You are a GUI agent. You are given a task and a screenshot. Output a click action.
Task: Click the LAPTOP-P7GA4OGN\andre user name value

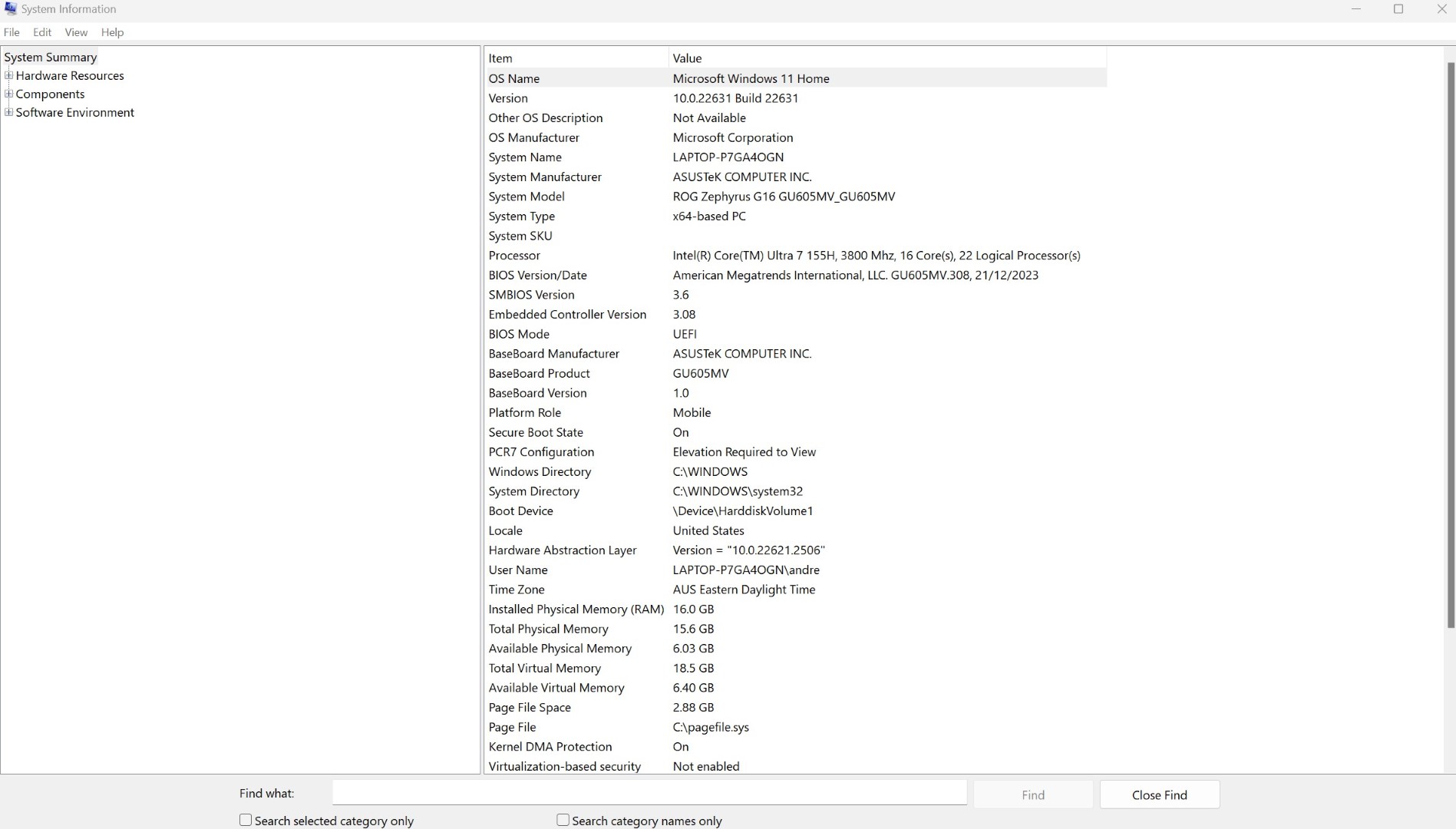[746, 570]
